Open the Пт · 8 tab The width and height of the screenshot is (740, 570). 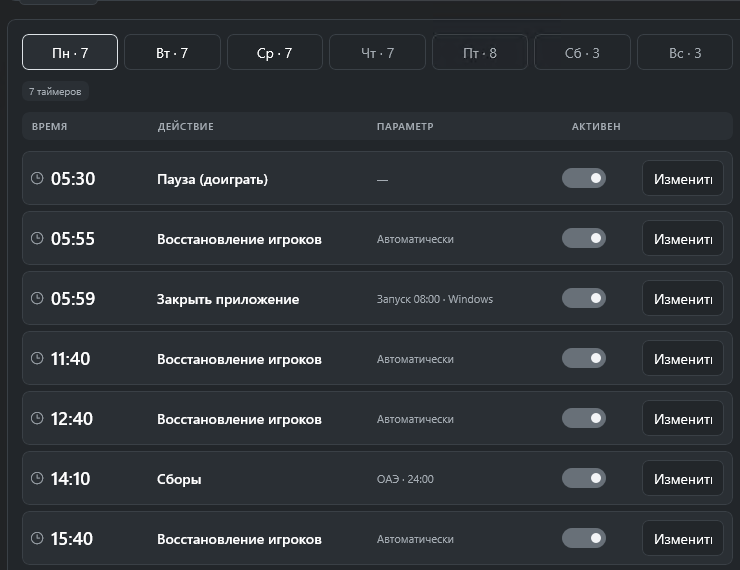(480, 52)
